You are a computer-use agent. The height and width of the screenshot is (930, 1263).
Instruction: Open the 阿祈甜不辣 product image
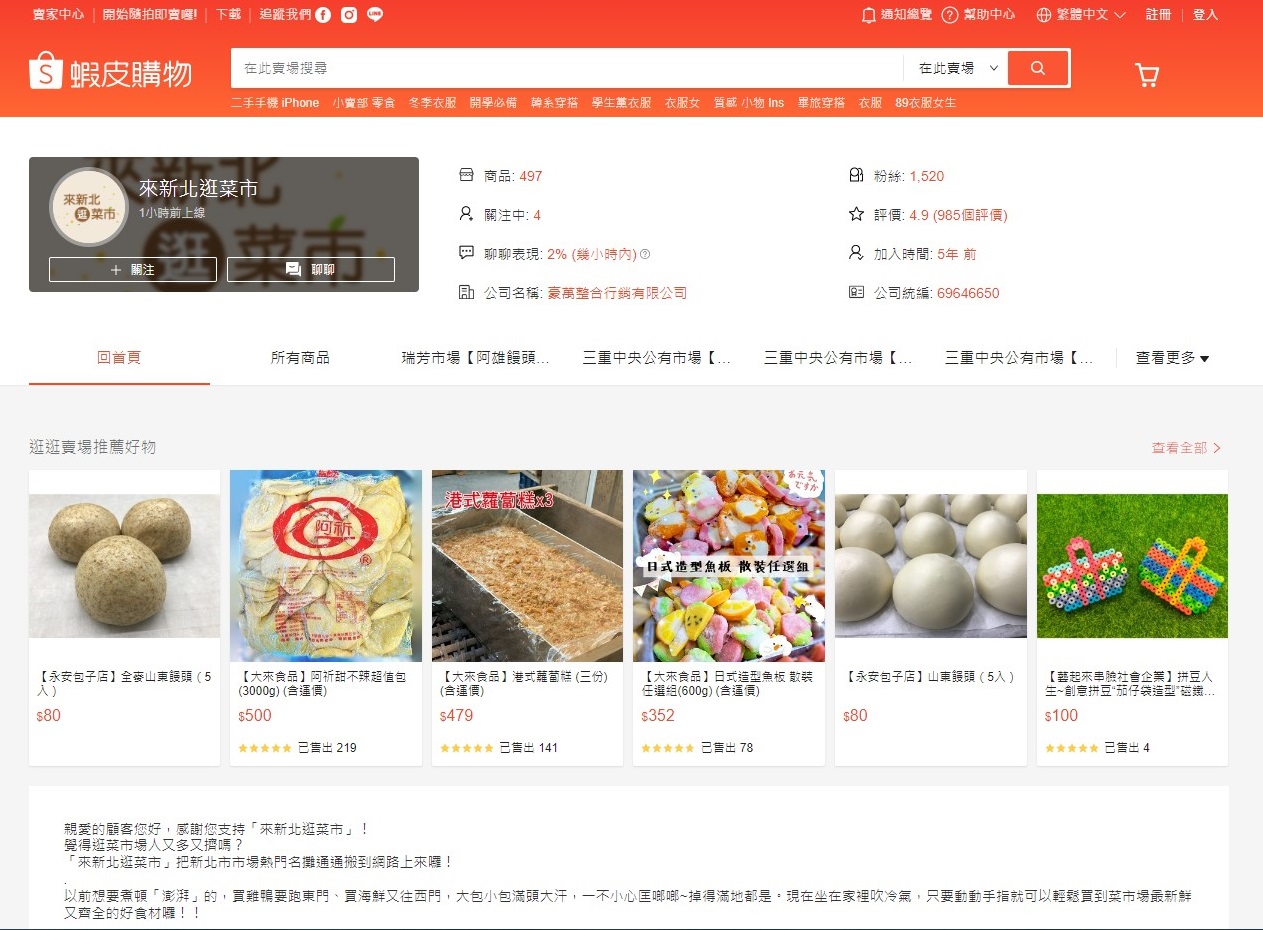click(x=326, y=566)
